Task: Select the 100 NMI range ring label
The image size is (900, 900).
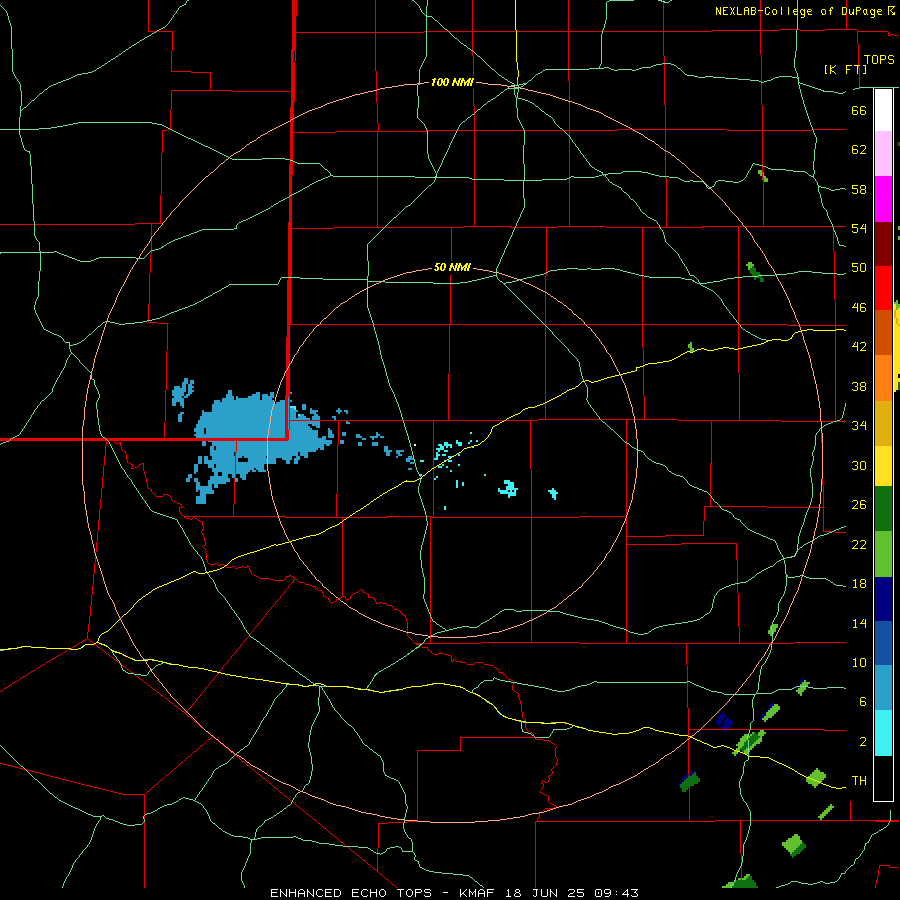Action: (x=452, y=82)
